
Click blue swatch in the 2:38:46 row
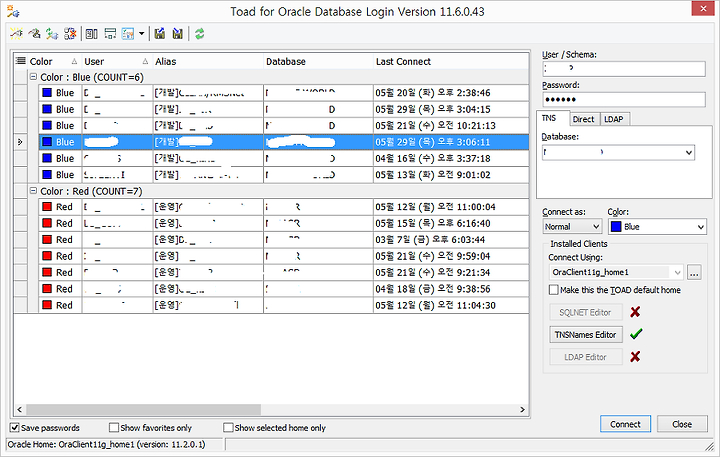(47, 92)
